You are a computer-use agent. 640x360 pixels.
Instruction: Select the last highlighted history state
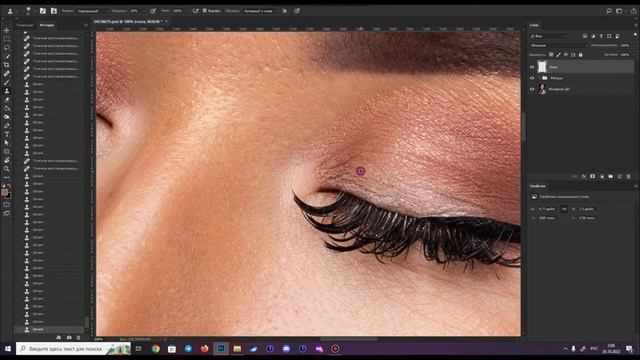click(49, 329)
